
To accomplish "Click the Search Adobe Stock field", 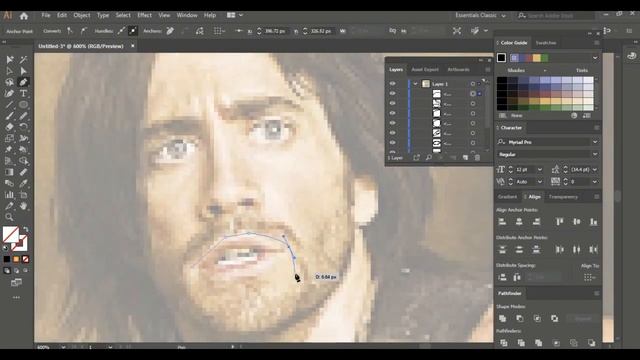I will click(x=556, y=16).
